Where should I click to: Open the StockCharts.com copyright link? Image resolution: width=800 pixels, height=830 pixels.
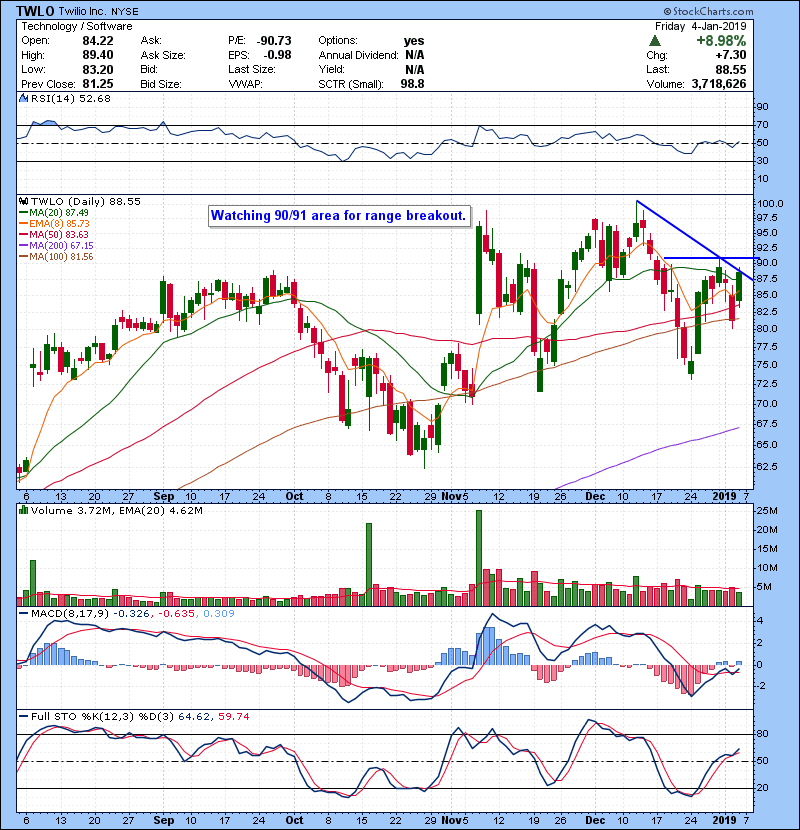pos(708,11)
